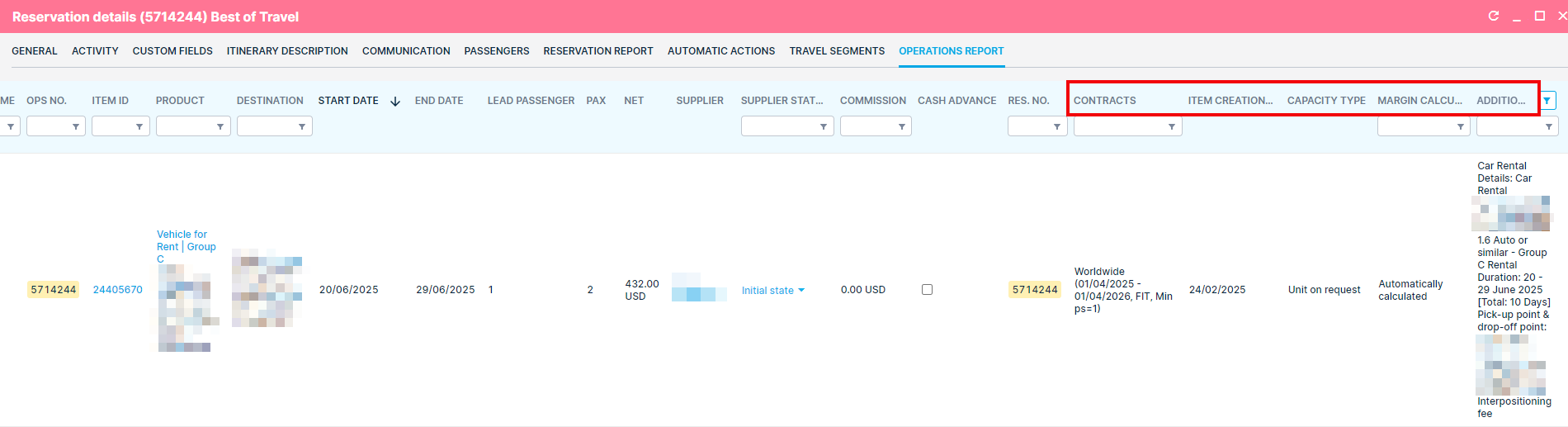This screenshot has height=427, width=1568.
Task: Toggle the blue filter row button
Action: (x=1547, y=101)
